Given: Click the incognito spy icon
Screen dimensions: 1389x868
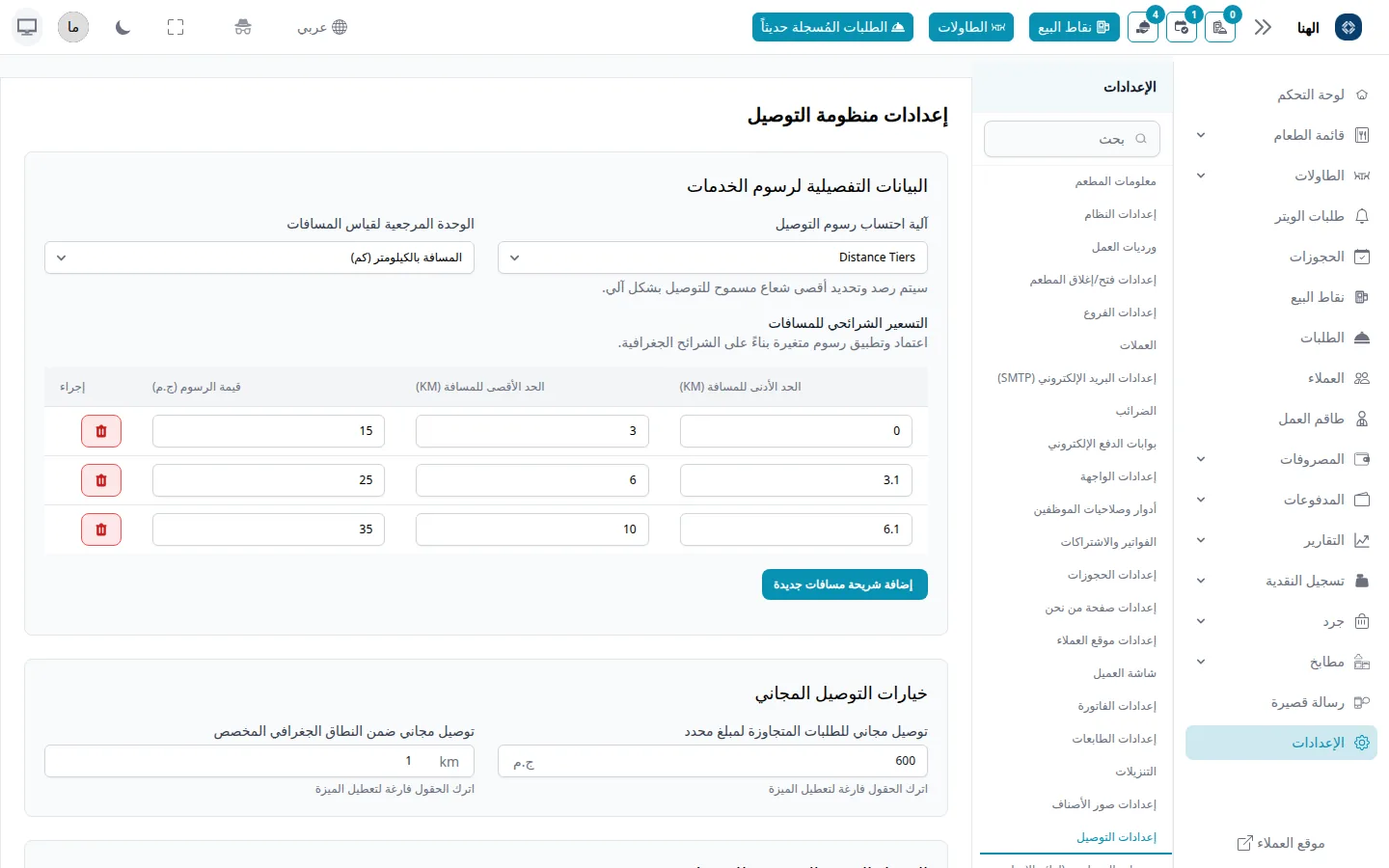Looking at the screenshot, I should click(243, 27).
